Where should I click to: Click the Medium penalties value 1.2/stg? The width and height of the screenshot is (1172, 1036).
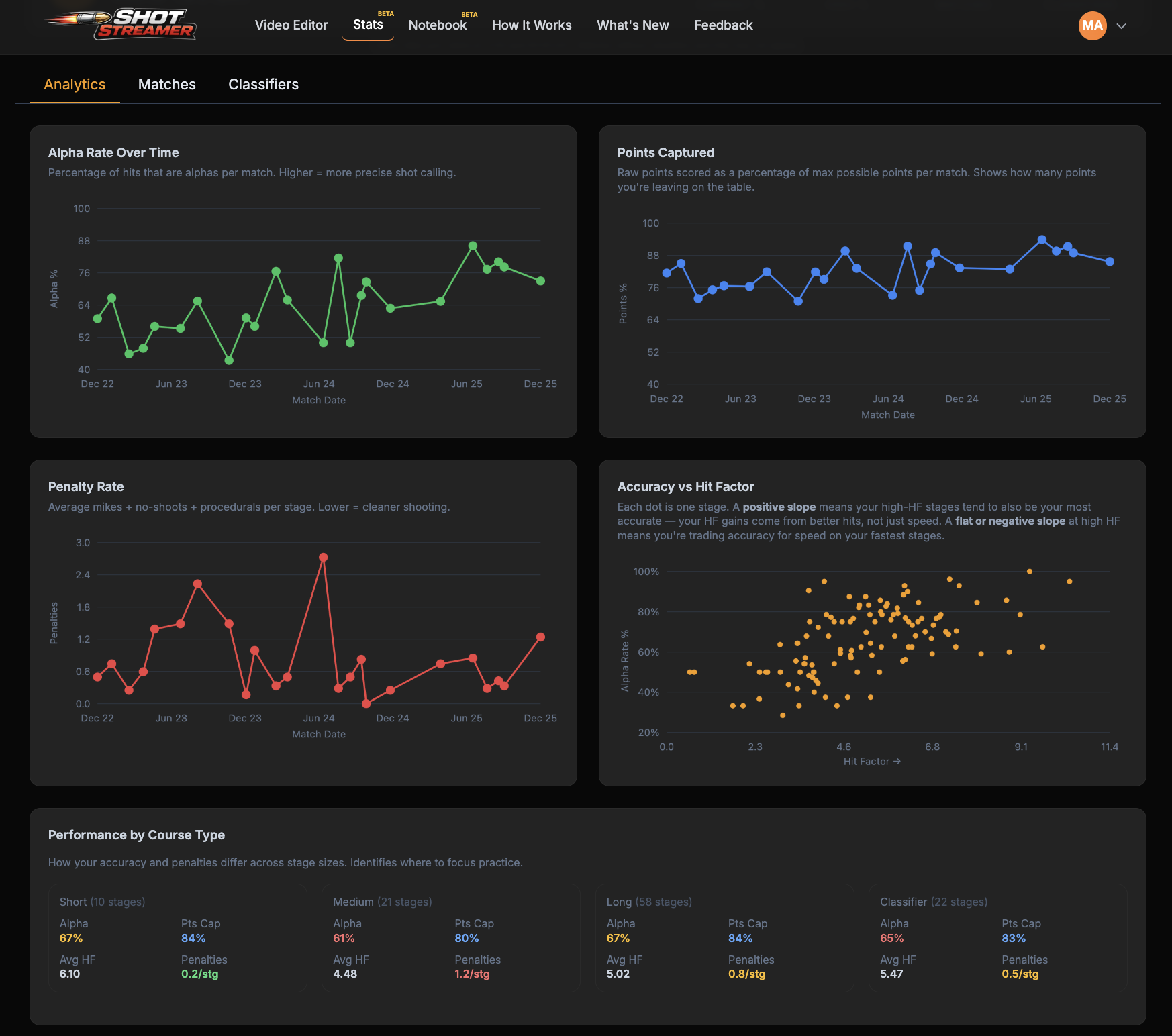point(472,974)
